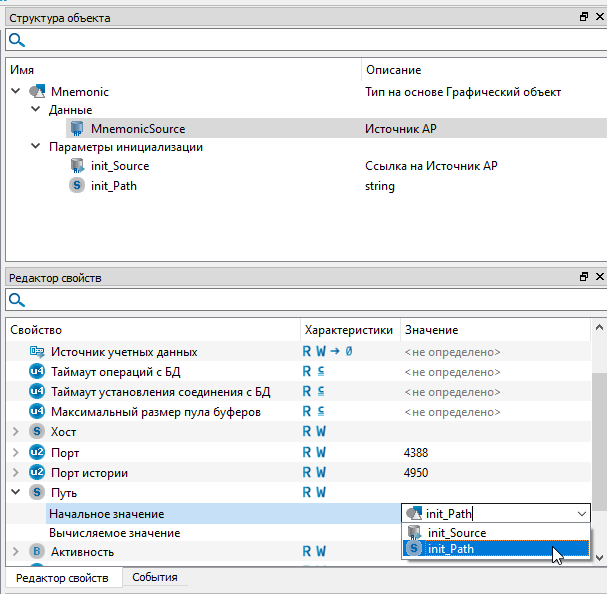Collapse the Путь property row
607x594 pixels.
15,492
